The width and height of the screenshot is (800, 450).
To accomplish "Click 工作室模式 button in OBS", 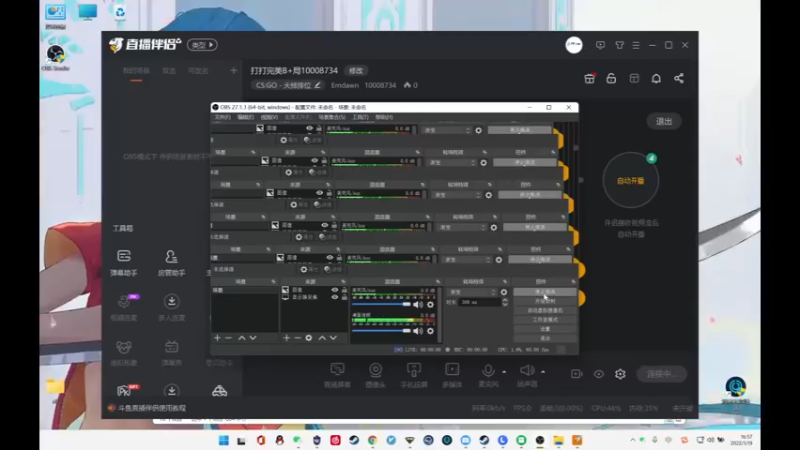I will click(545, 319).
